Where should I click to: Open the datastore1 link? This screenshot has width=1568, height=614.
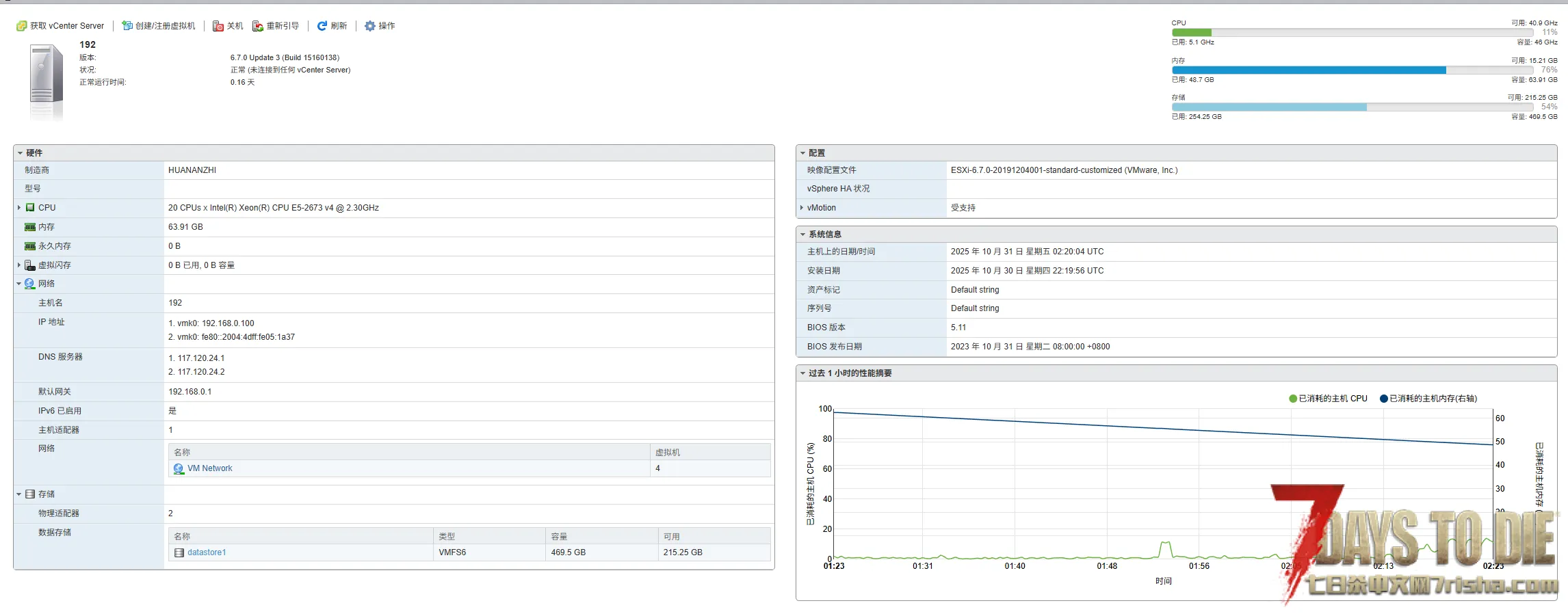click(207, 552)
